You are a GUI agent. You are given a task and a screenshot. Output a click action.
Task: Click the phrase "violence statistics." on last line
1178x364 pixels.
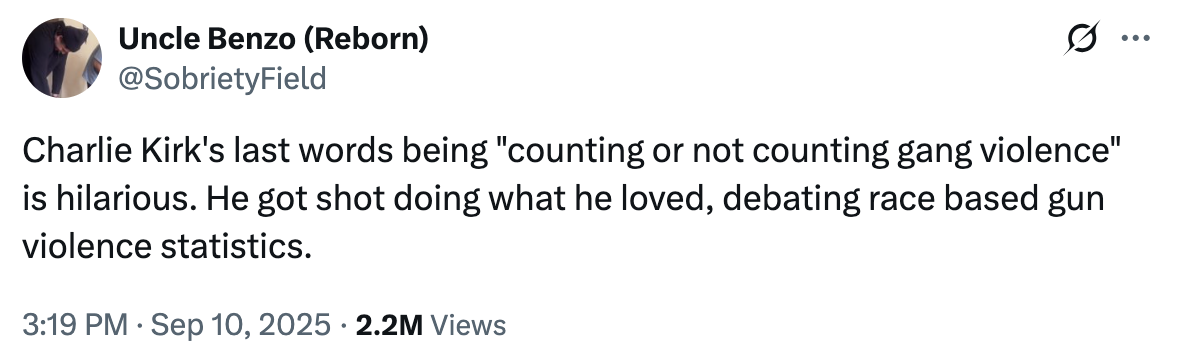pos(166,247)
